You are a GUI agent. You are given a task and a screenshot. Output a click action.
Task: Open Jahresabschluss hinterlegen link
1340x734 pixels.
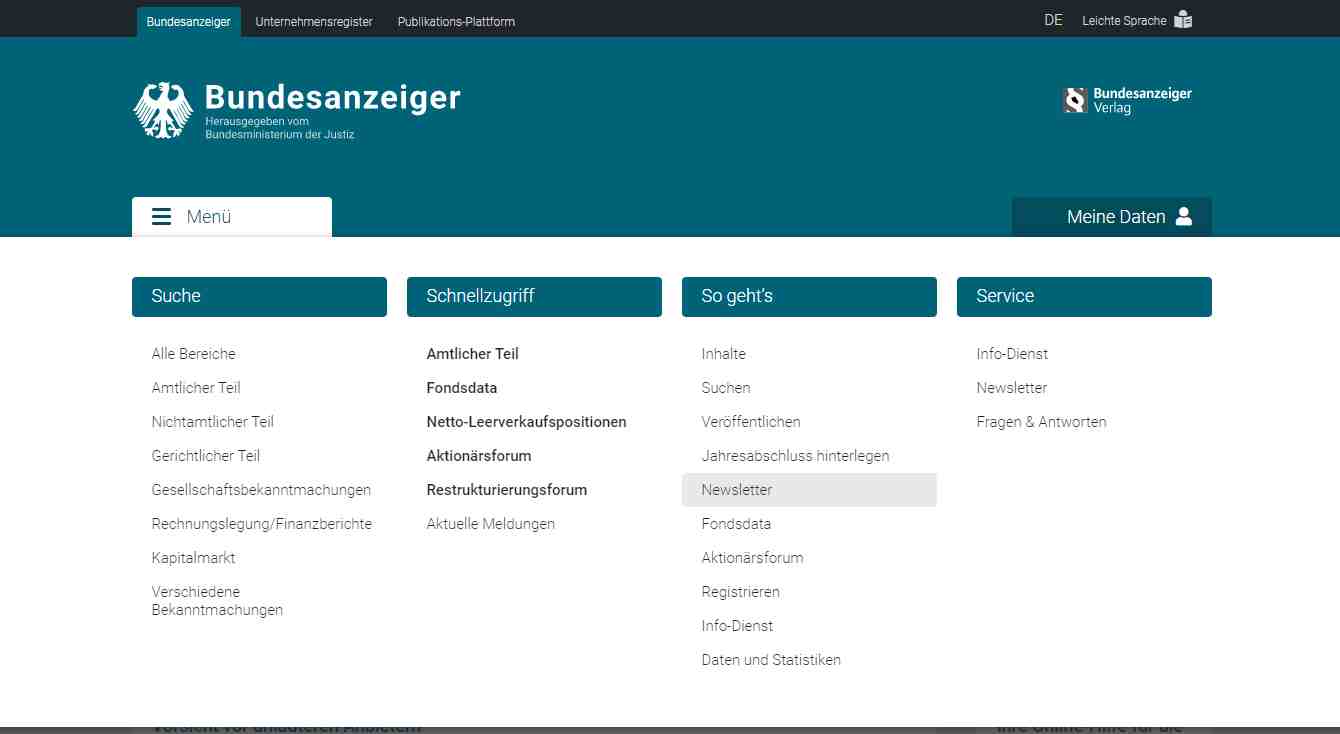click(x=796, y=456)
